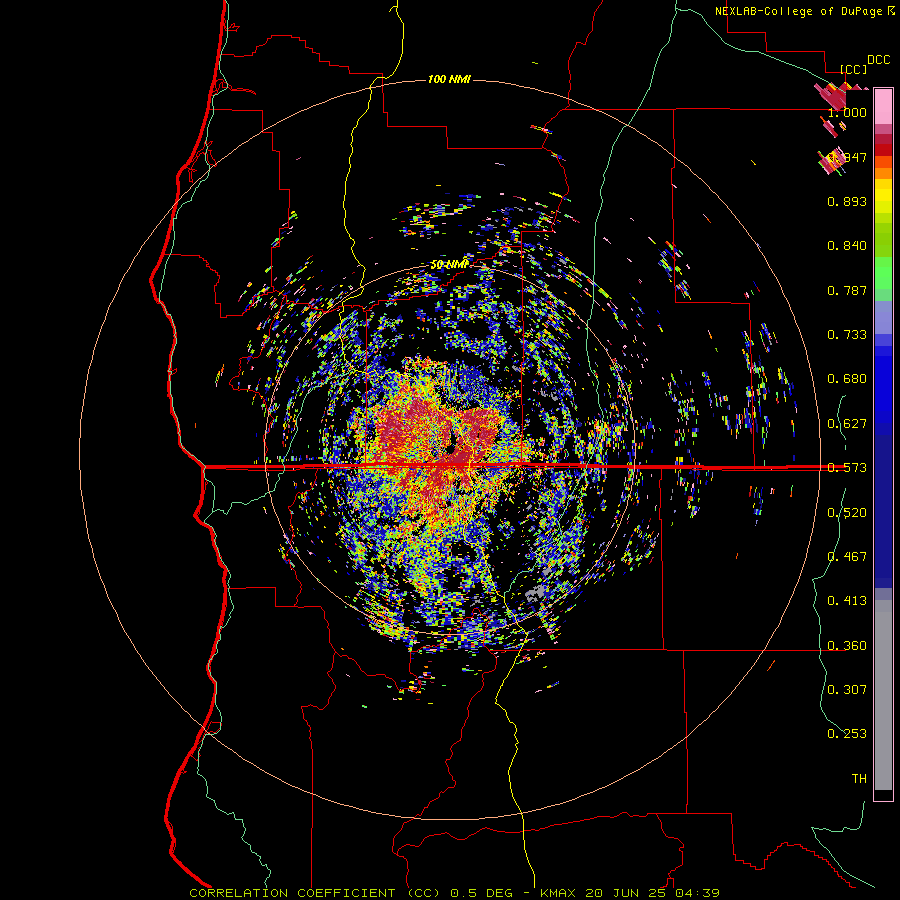The width and height of the screenshot is (900, 900).
Task: Click the 0.360 legend value
Action: tap(847, 646)
